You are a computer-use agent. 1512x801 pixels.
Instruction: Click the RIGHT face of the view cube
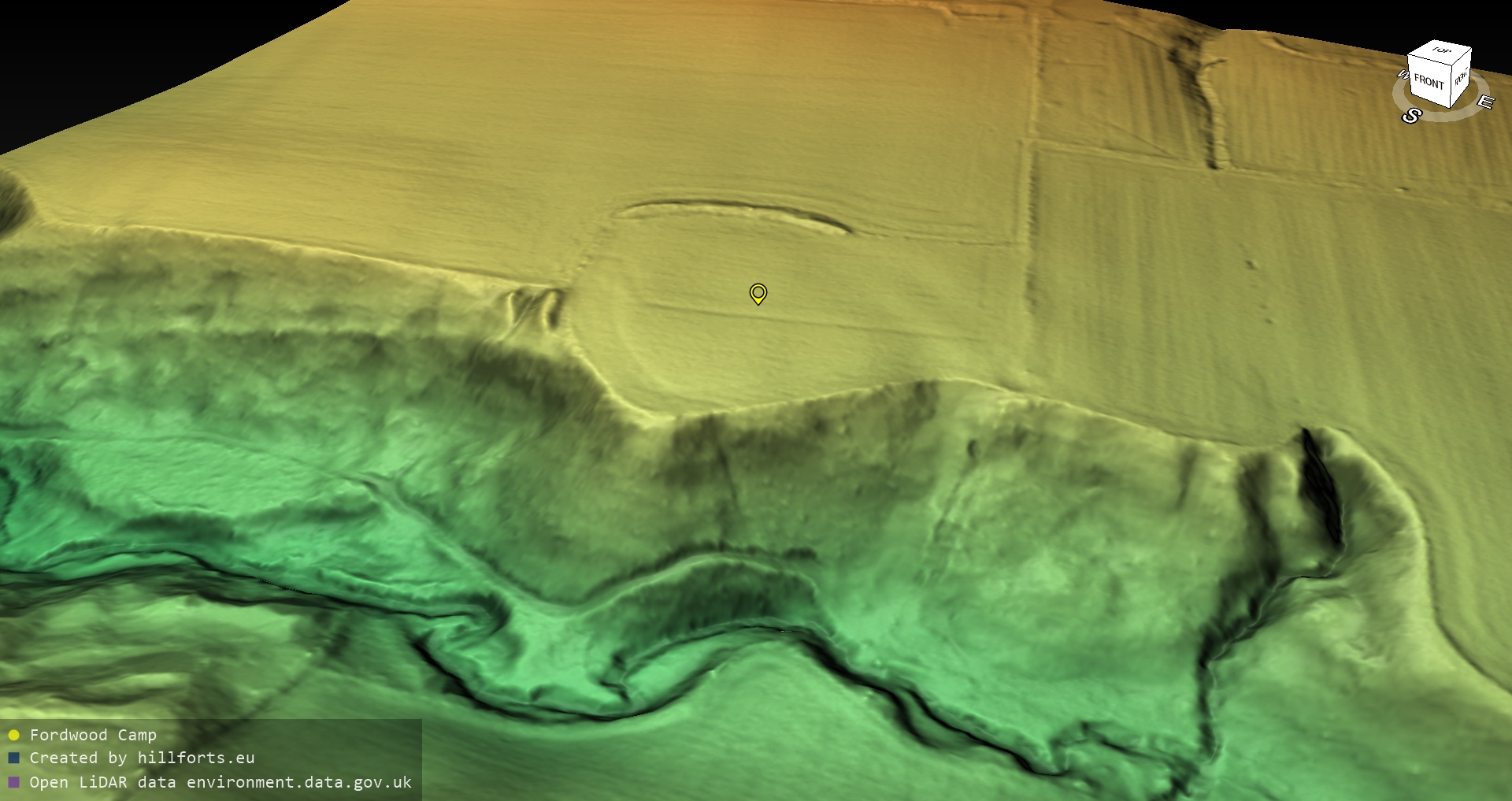tap(1461, 79)
